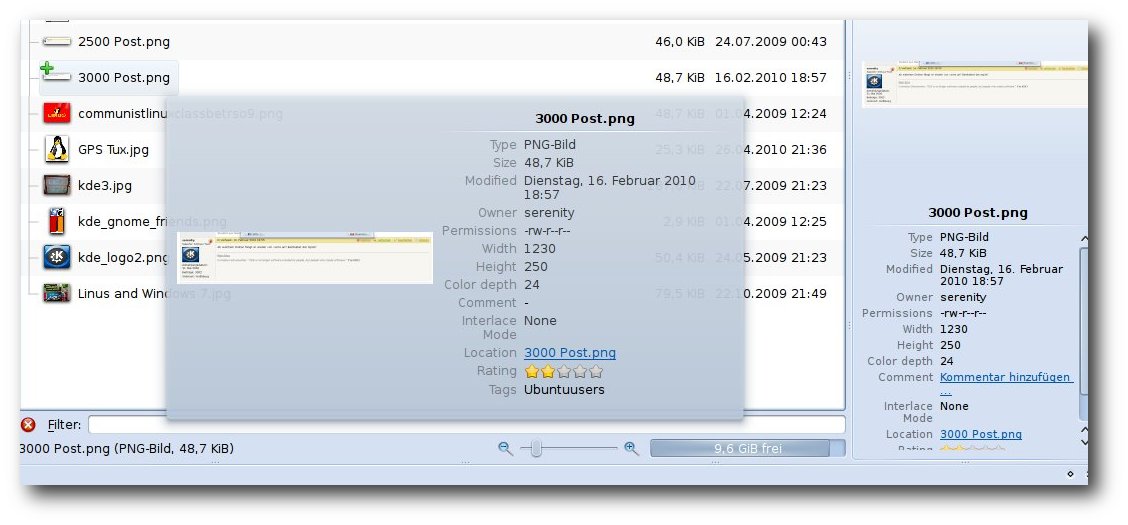This screenshot has height=525, width=1128.
Task: Click the information panel scrollbar
Action: coord(1084,333)
